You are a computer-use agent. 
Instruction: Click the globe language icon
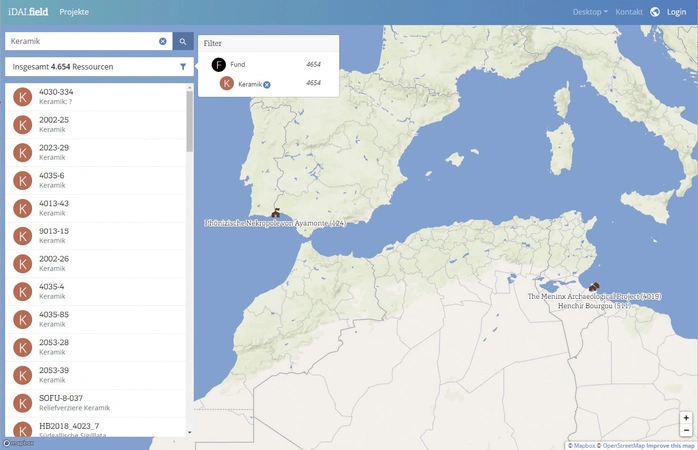tap(655, 12)
